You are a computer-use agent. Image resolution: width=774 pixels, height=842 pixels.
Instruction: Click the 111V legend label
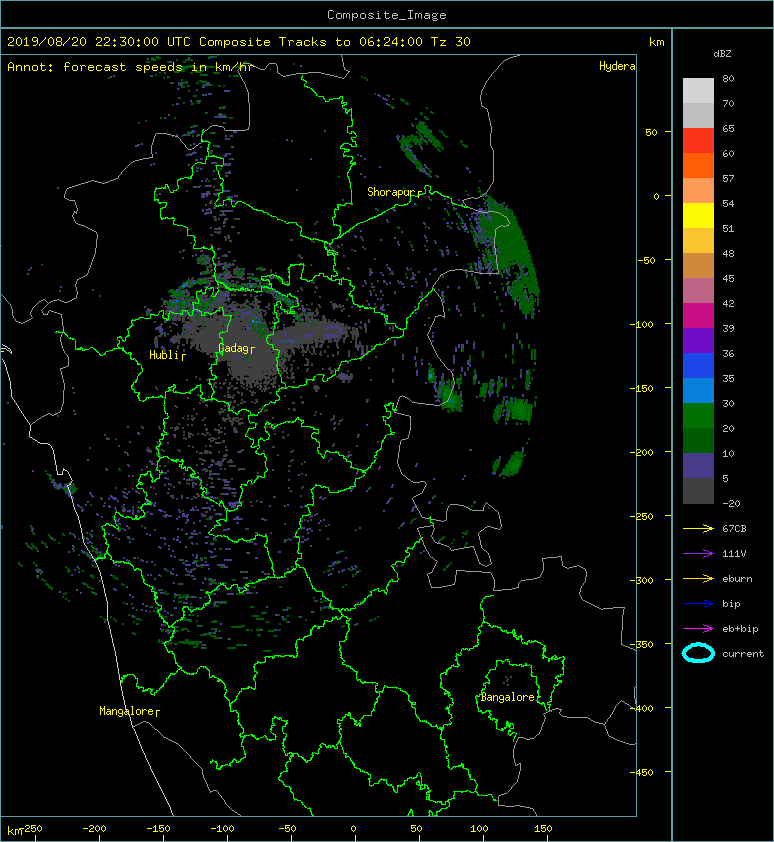click(x=734, y=554)
